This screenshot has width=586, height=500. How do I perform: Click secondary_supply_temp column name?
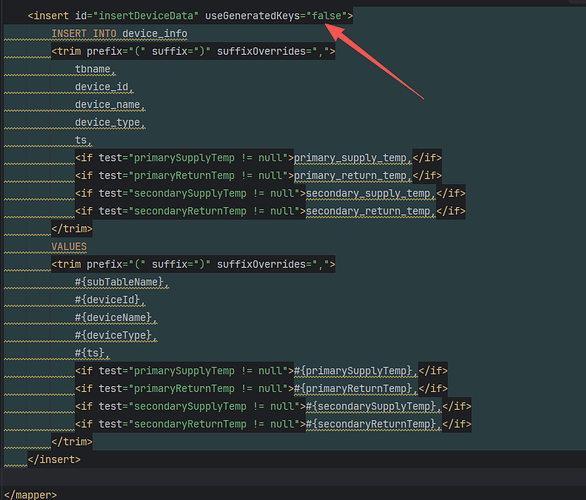pyautogui.click(x=368, y=193)
